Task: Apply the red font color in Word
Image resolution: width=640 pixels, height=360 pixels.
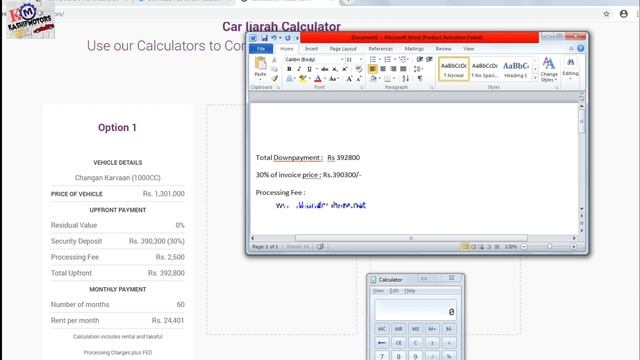Action: pyautogui.click(x=318, y=79)
